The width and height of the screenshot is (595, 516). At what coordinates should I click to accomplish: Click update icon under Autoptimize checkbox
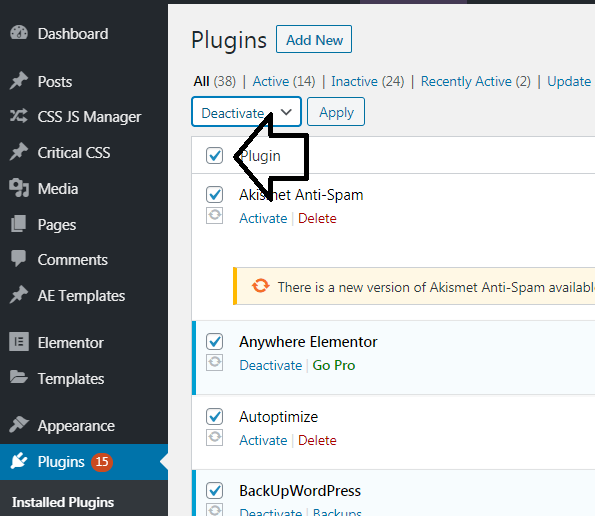click(x=214, y=437)
